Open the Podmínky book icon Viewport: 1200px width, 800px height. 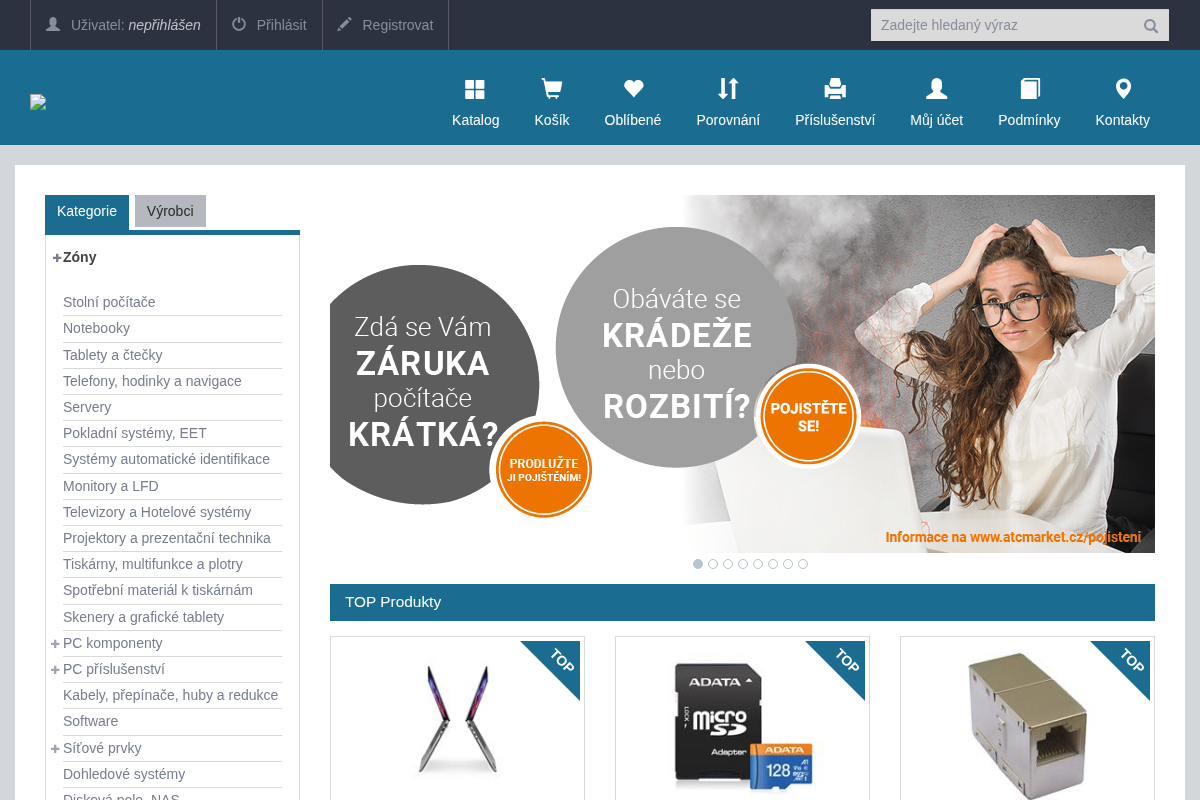(x=1030, y=89)
